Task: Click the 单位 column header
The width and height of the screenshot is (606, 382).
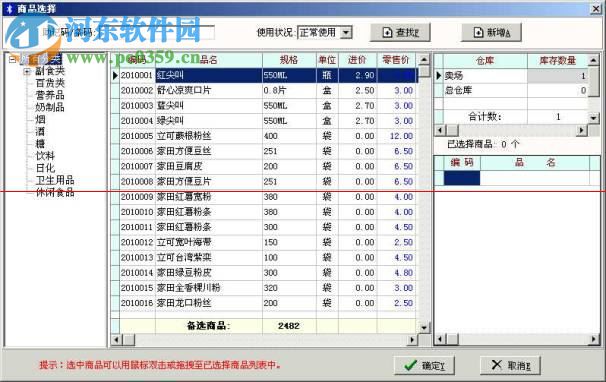Action: (x=327, y=60)
